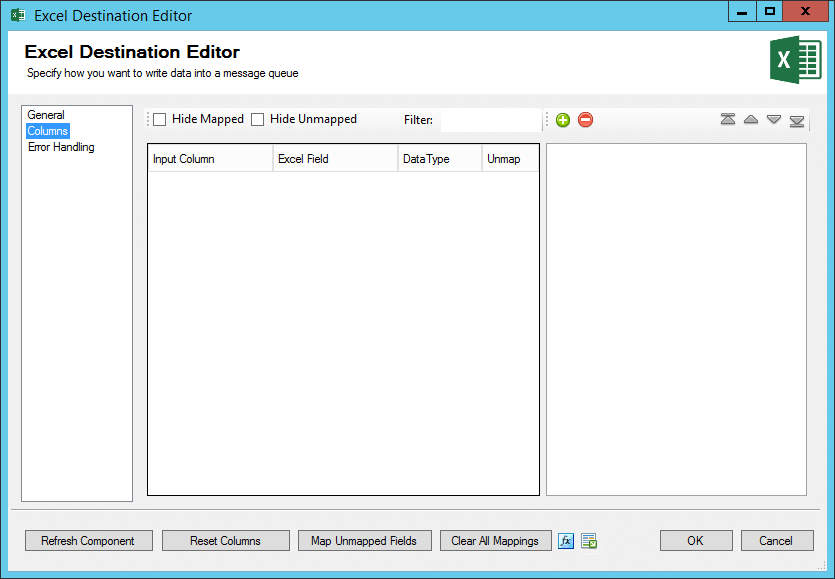Minimize the Excel Destination Editor window
The image size is (835, 579).
[742, 11]
